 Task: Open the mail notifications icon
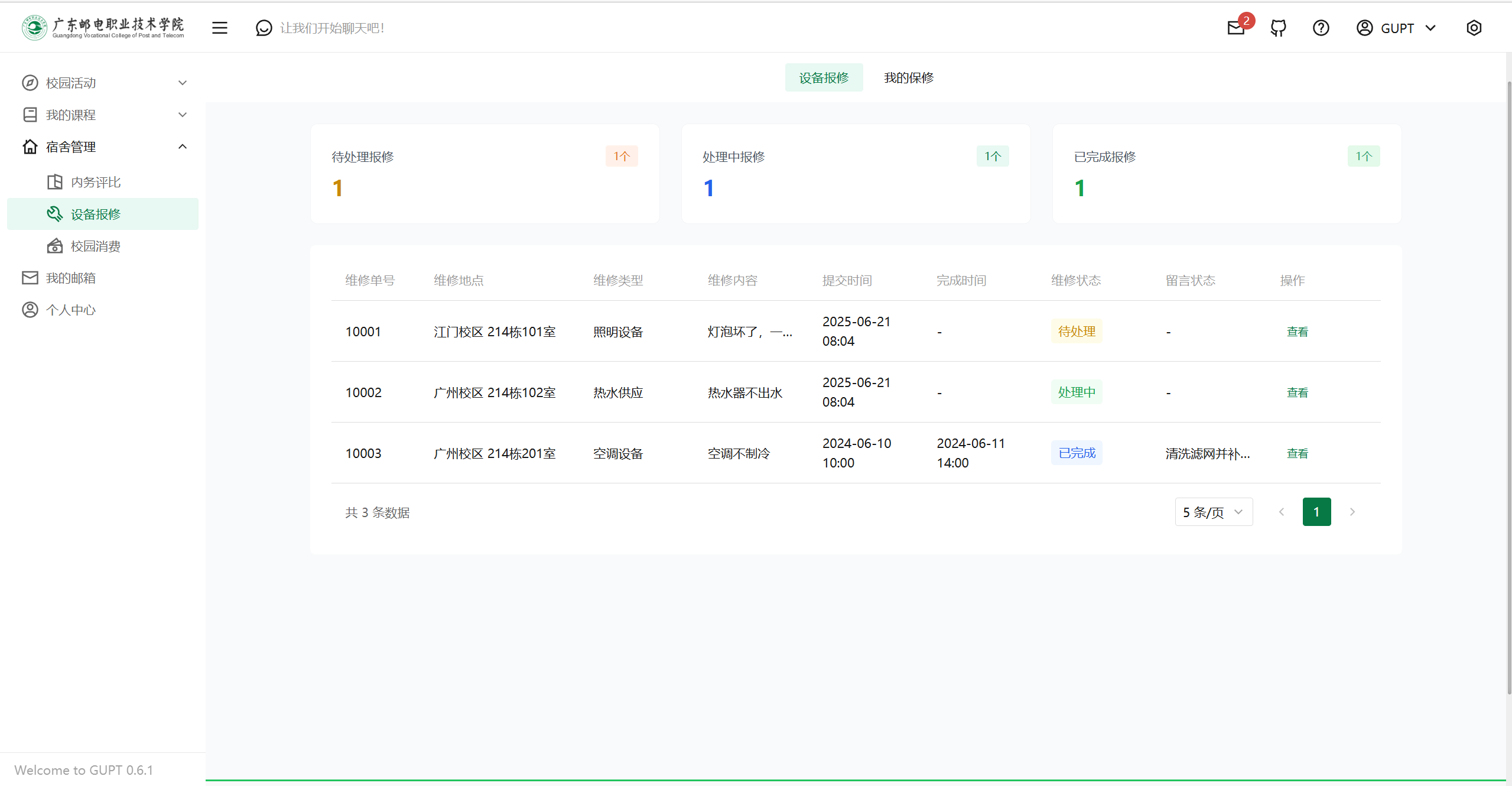click(x=1236, y=28)
